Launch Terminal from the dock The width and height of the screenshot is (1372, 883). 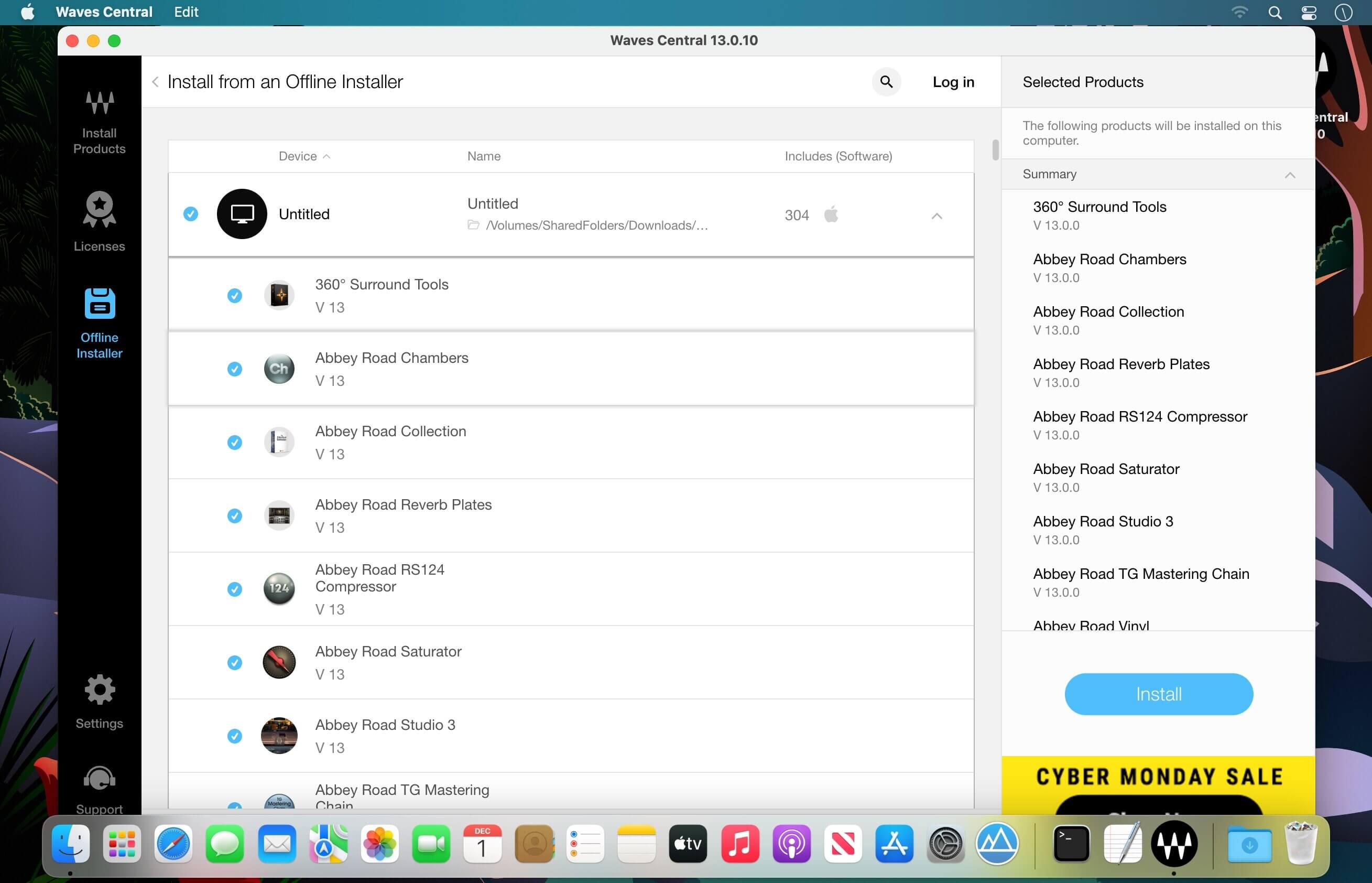coord(1071,844)
